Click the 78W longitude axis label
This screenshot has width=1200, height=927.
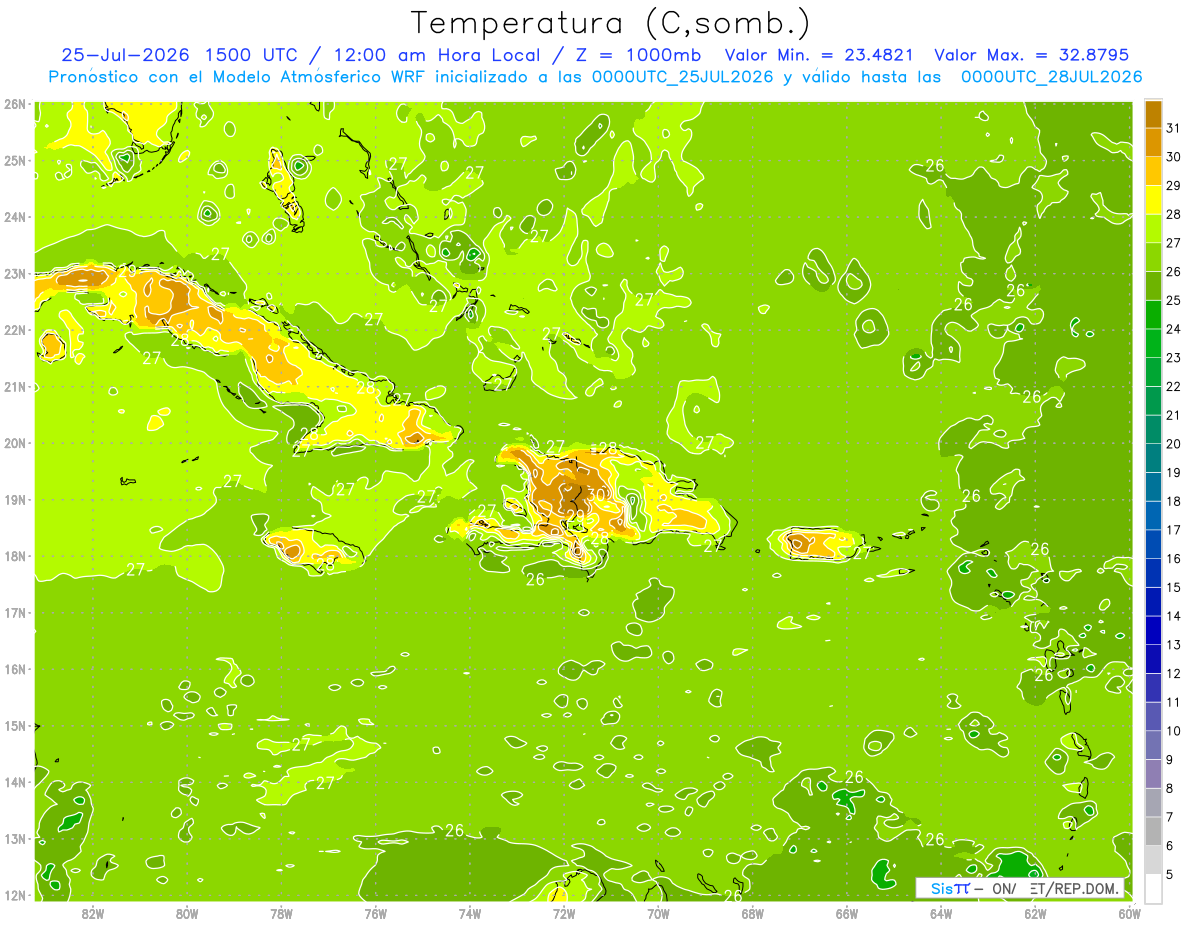pyautogui.click(x=281, y=913)
